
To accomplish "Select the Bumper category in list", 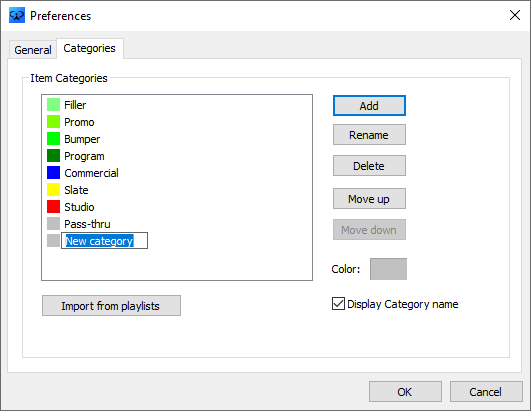I will (82, 139).
